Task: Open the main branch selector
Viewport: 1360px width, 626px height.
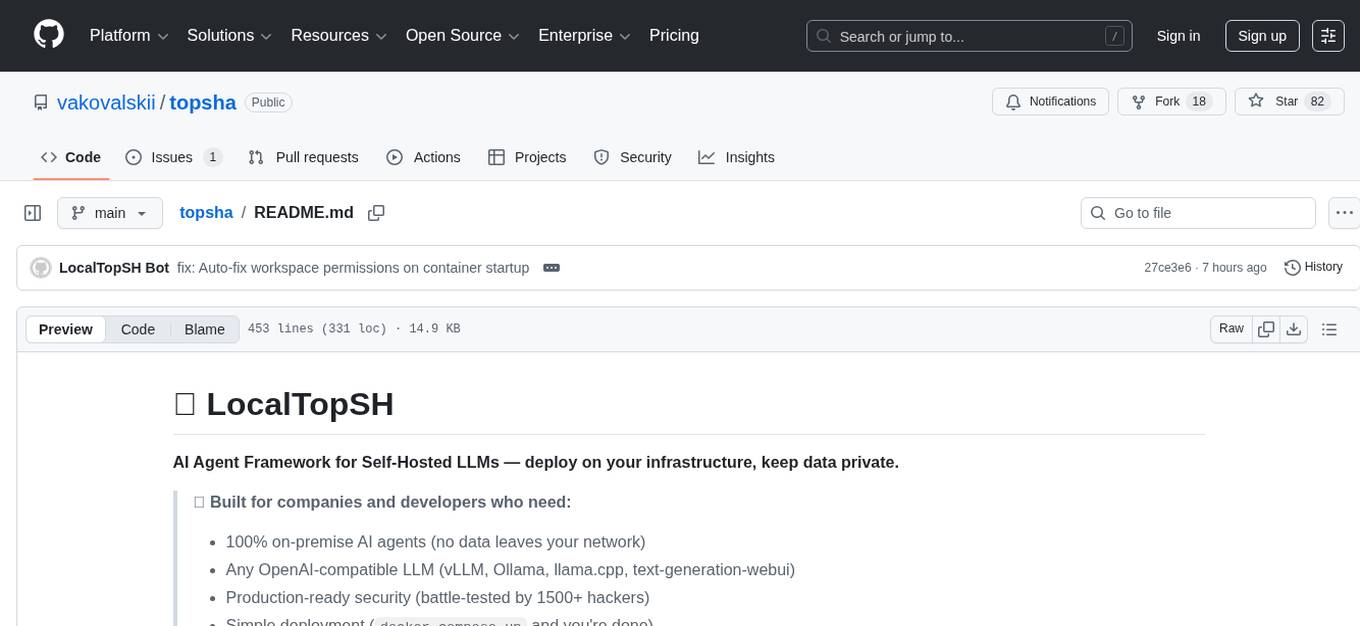Action: [x=110, y=212]
